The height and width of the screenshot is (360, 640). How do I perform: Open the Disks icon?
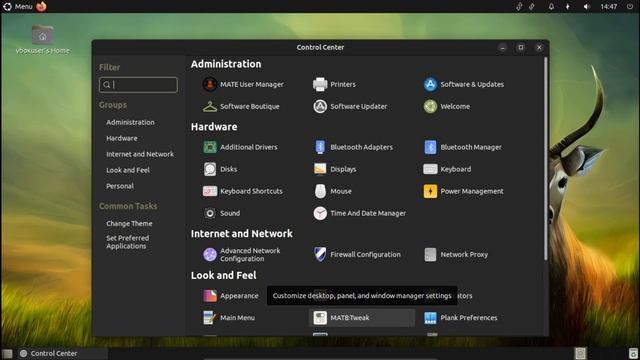point(210,169)
